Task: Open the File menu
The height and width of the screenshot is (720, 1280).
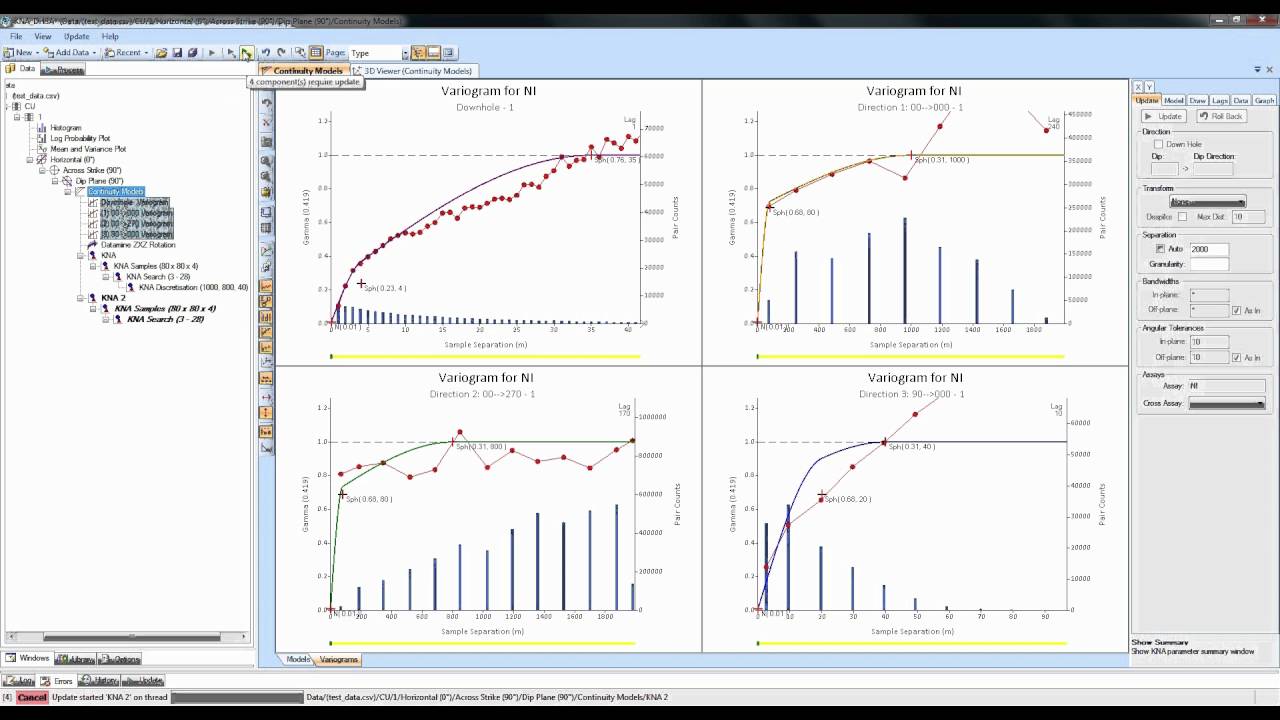Action: click(x=16, y=36)
